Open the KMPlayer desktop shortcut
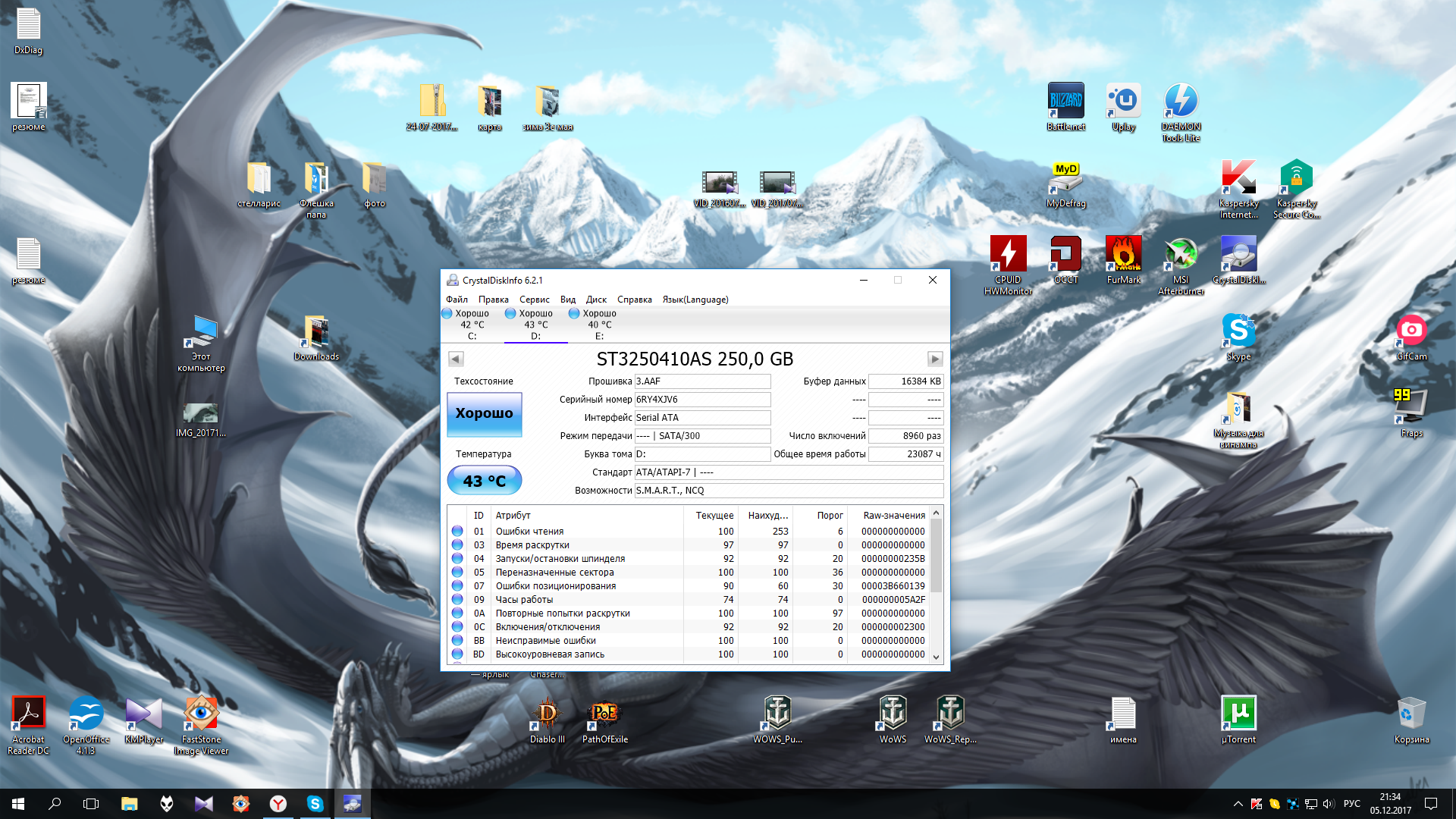Screen dimensions: 1456x819 (143, 720)
